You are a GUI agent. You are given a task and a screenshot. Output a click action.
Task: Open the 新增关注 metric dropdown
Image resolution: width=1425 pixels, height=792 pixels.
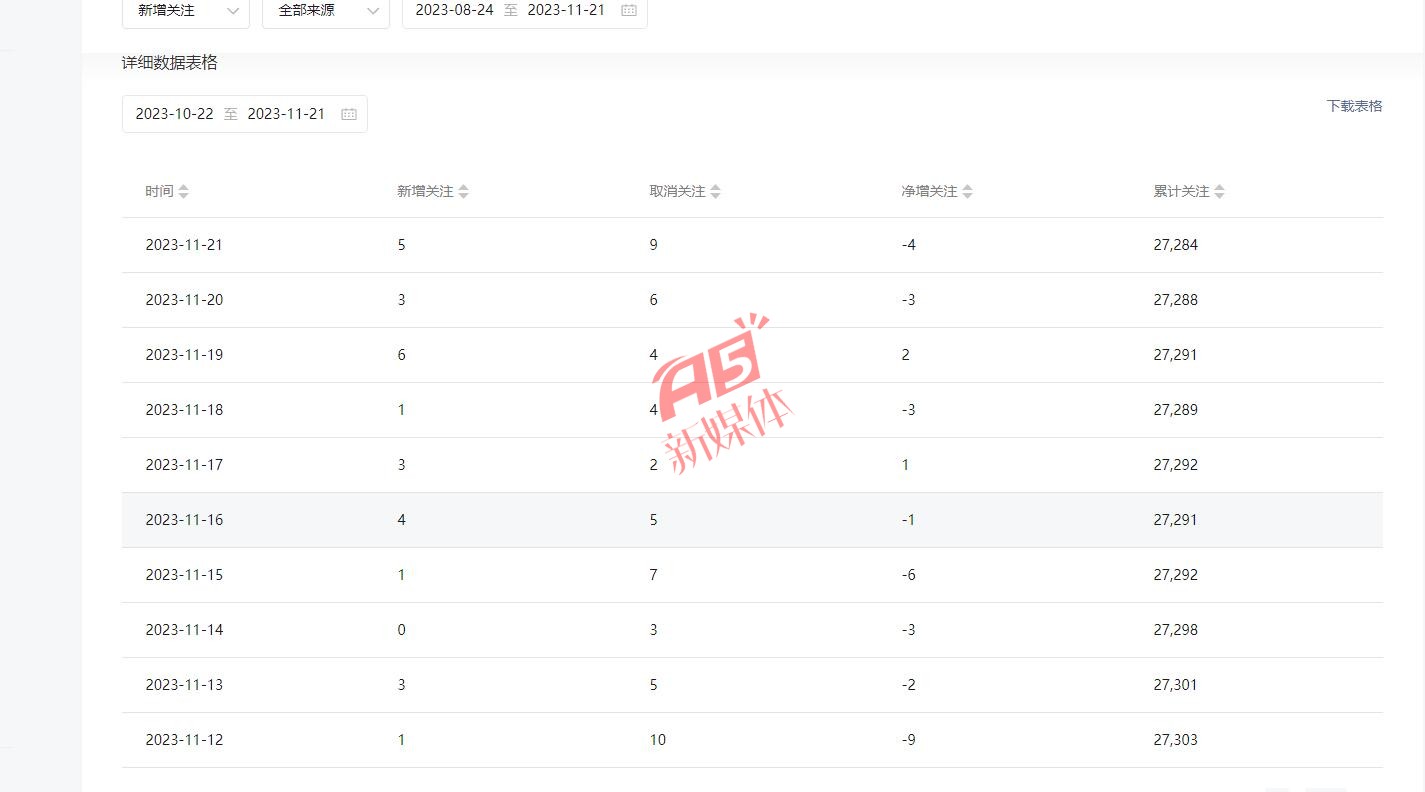[x=186, y=10]
